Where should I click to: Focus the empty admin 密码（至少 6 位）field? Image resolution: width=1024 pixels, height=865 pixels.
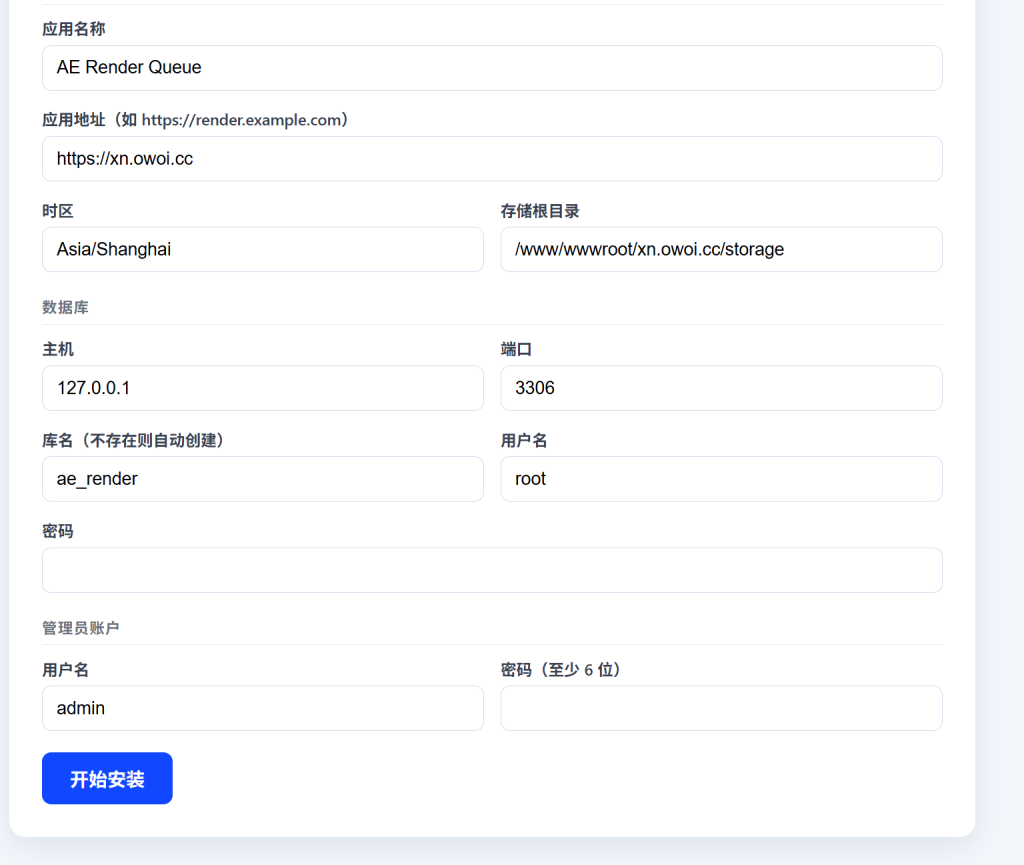point(720,708)
